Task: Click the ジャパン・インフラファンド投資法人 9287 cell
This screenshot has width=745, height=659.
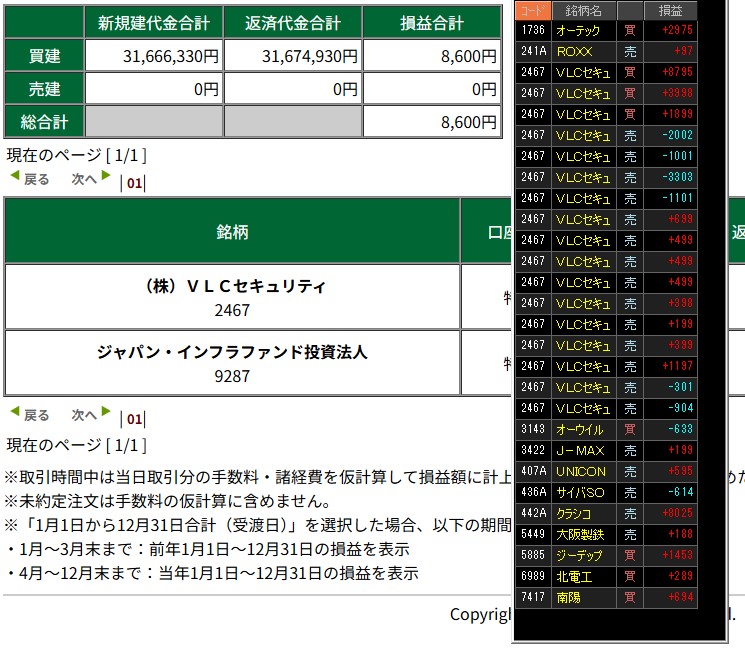Action: click(x=232, y=363)
